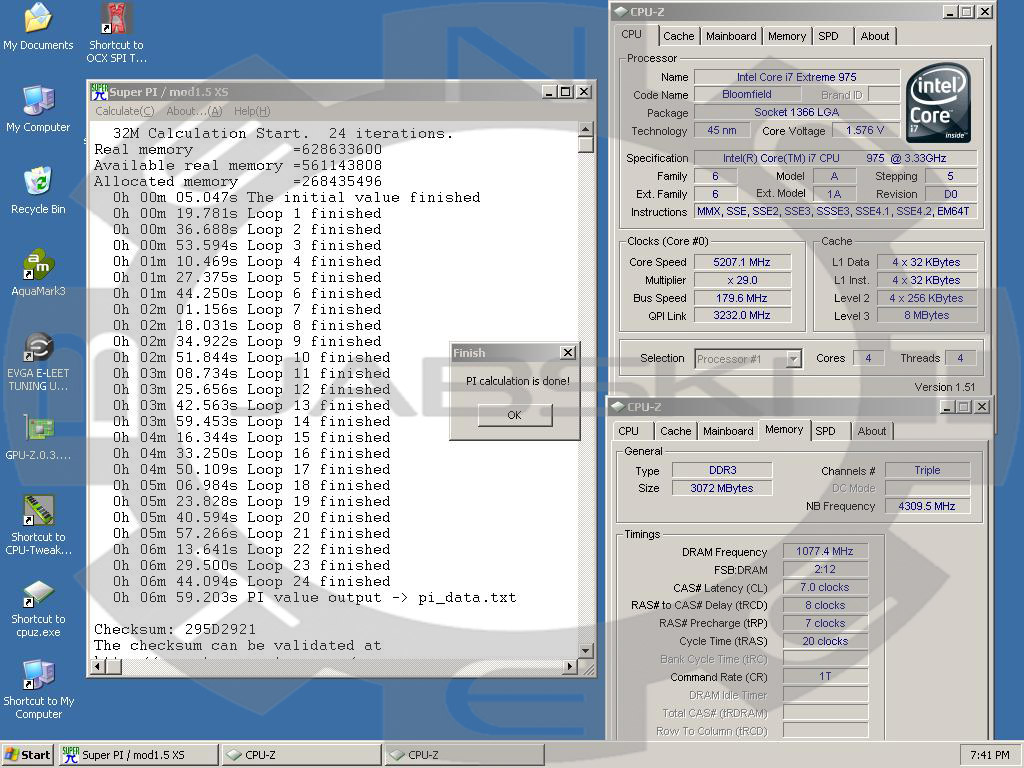Click DRAM Frequency value 1077.4 MHz

[825, 551]
